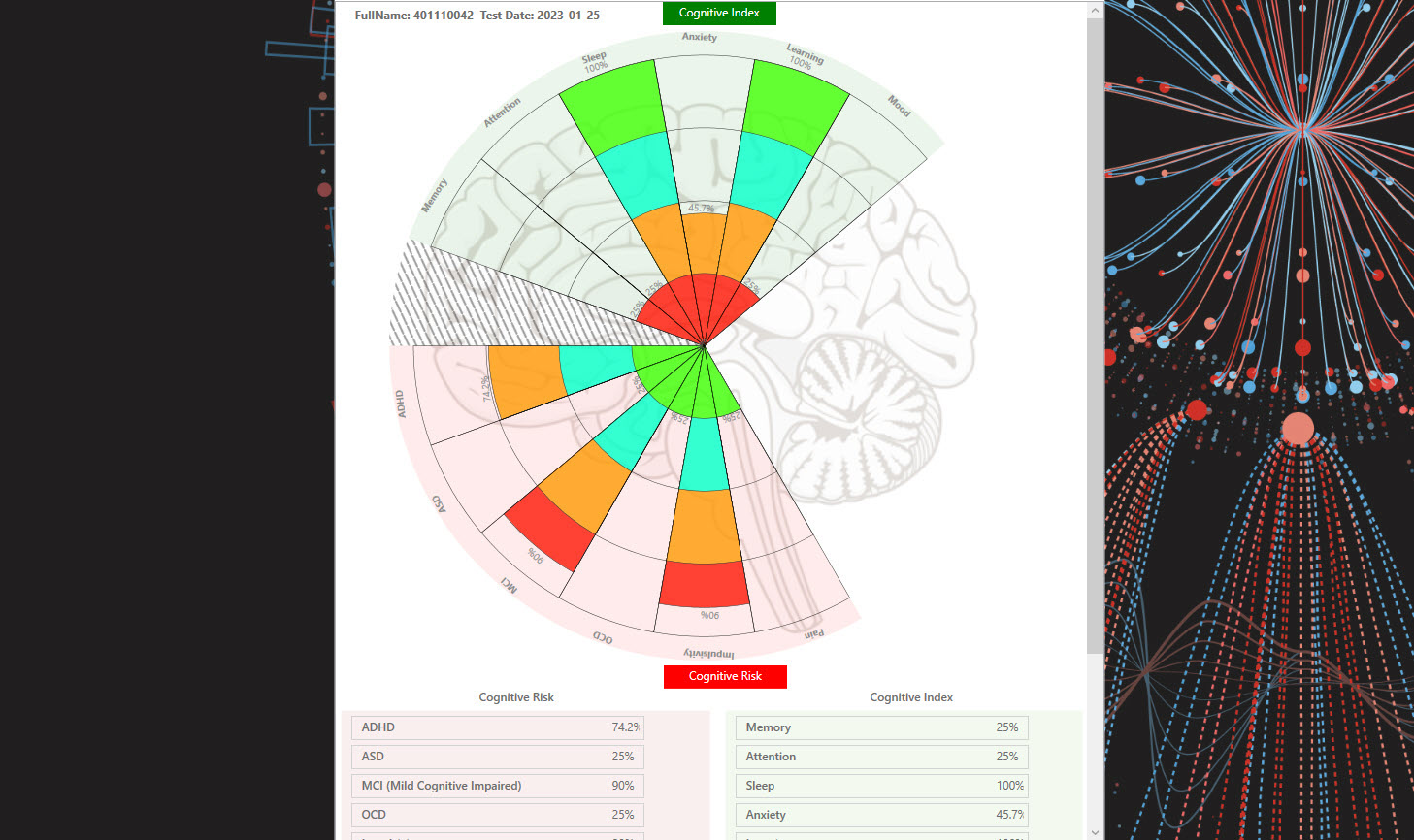The height and width of the screenshot is (840, 1414).
Task: Click the cyan segment of Learning wedge
Action: tap(771, 175)
